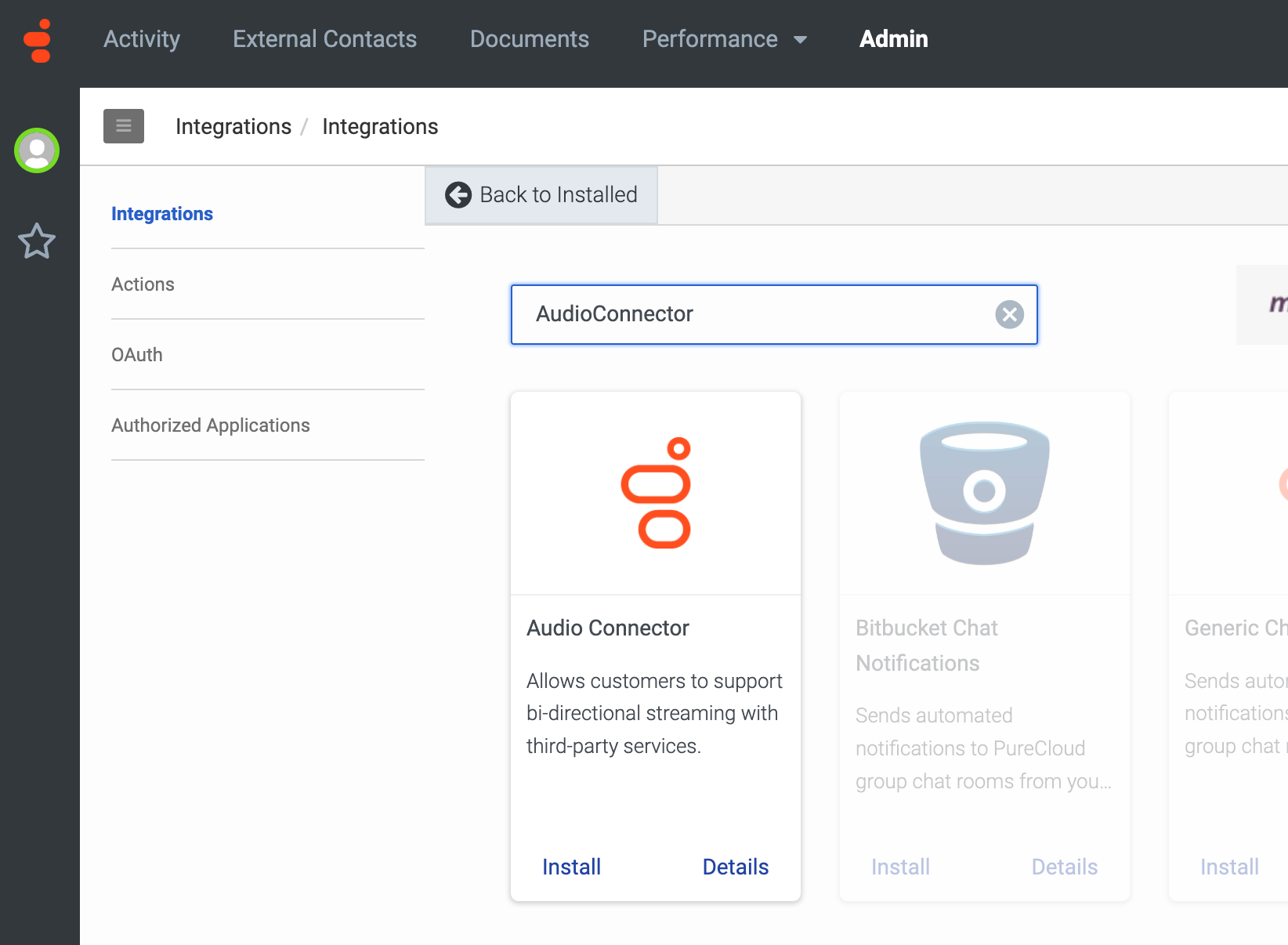Image resolution: width=1288 pixels, height=945 pixels.
Task: View Details of Audio Connector
Action: (735, 867)
